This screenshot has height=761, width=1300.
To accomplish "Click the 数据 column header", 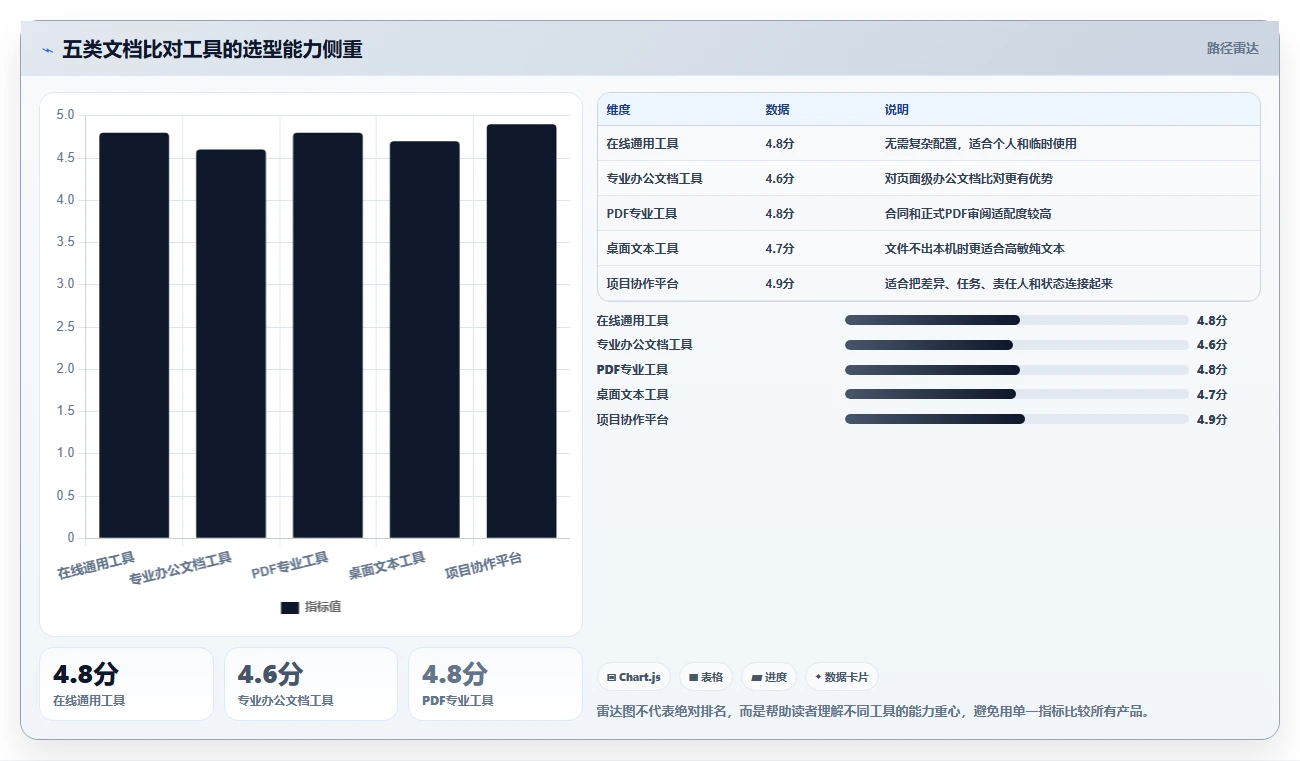I will point(778,110).
